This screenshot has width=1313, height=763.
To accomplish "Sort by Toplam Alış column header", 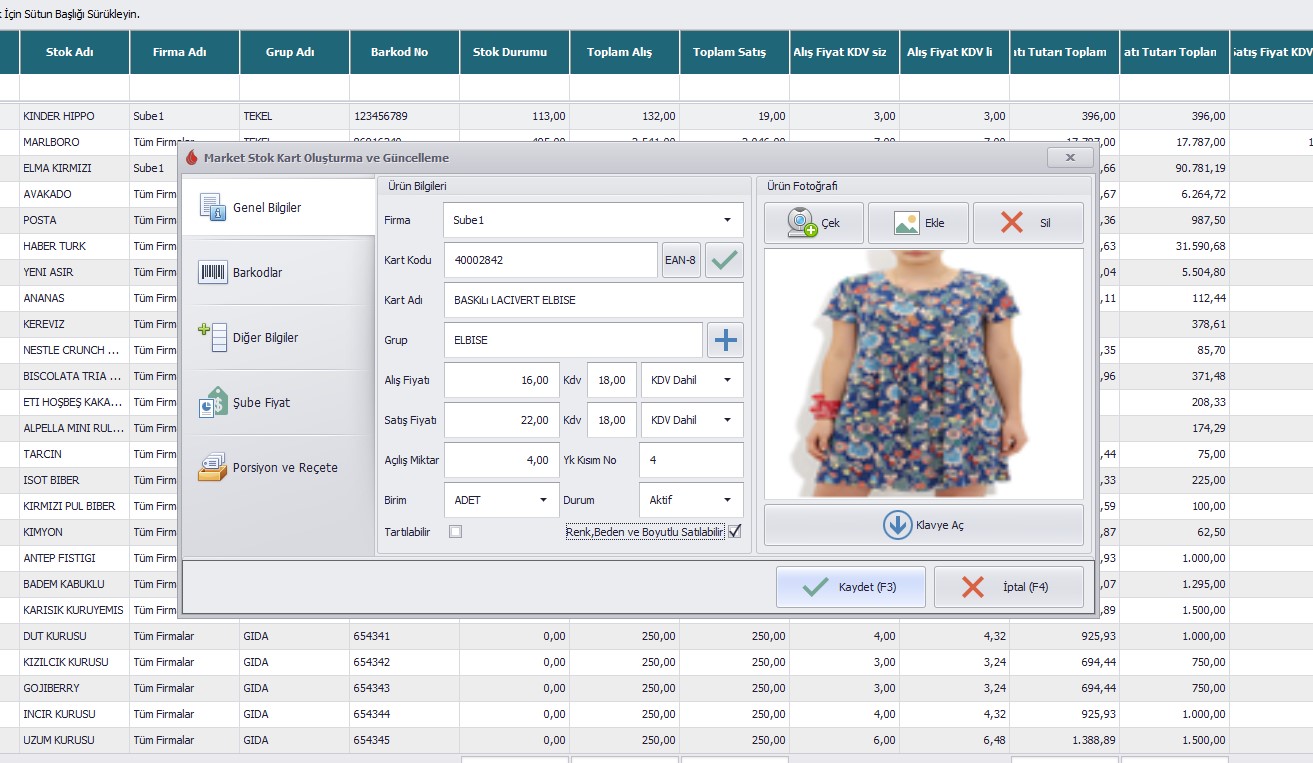I will click(624, 52).
